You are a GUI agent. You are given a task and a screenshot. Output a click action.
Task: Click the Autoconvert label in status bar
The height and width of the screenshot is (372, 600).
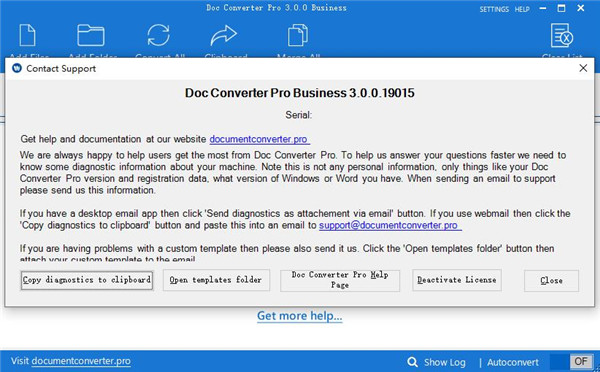(x=513, y=362)
